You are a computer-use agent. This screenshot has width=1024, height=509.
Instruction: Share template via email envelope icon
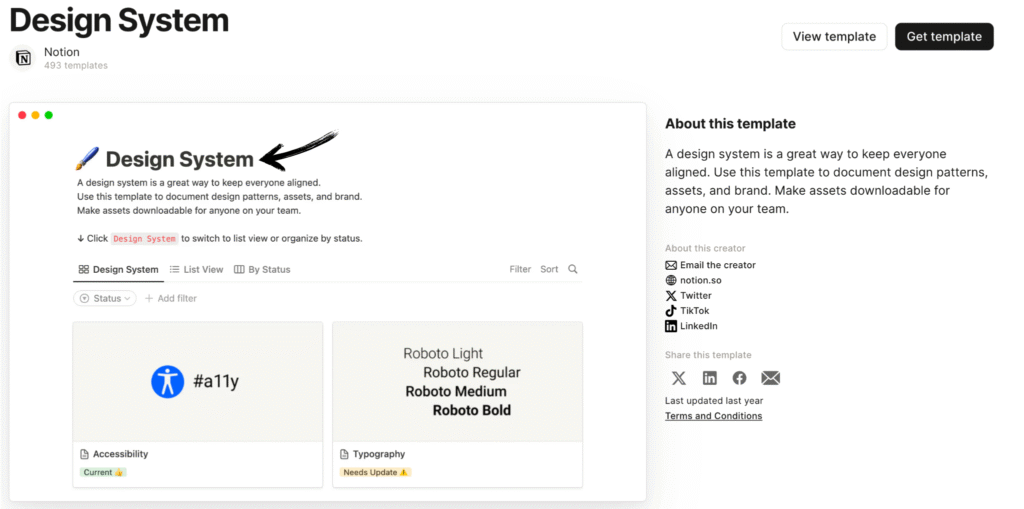[770, 377]
